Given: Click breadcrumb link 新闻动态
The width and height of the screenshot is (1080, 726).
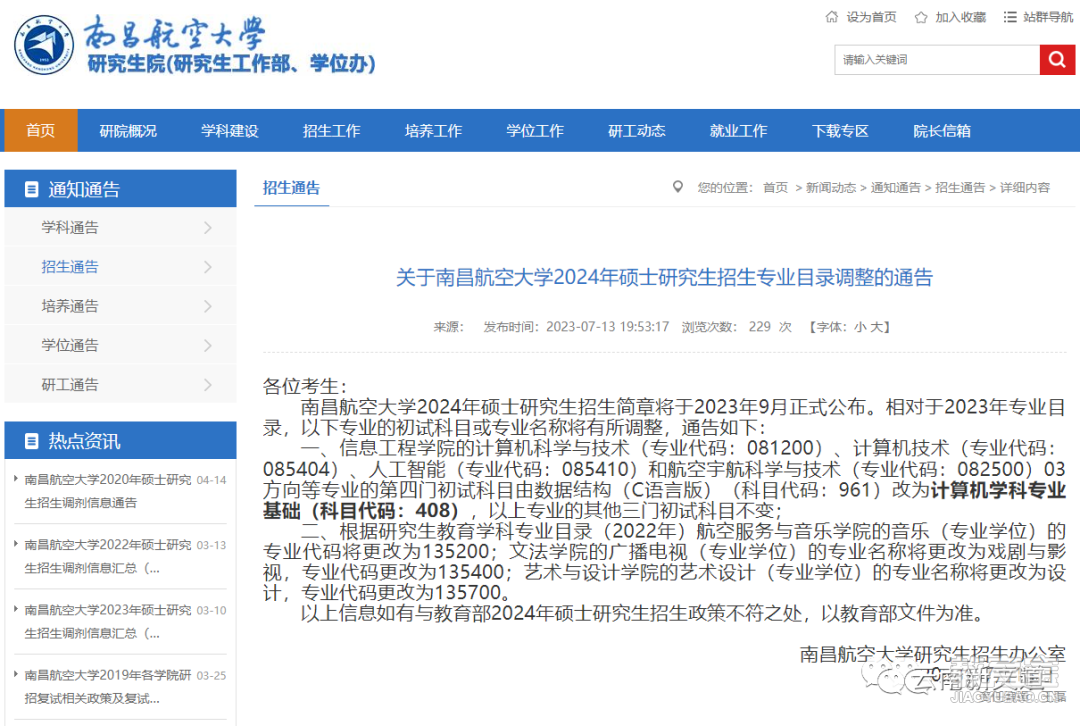Looking at the screenshot, I should [831, 187].
